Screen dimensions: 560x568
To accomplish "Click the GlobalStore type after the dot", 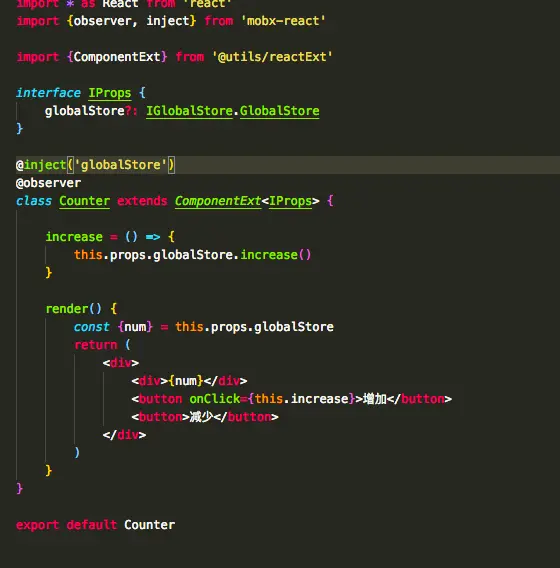I will [279, 111].
